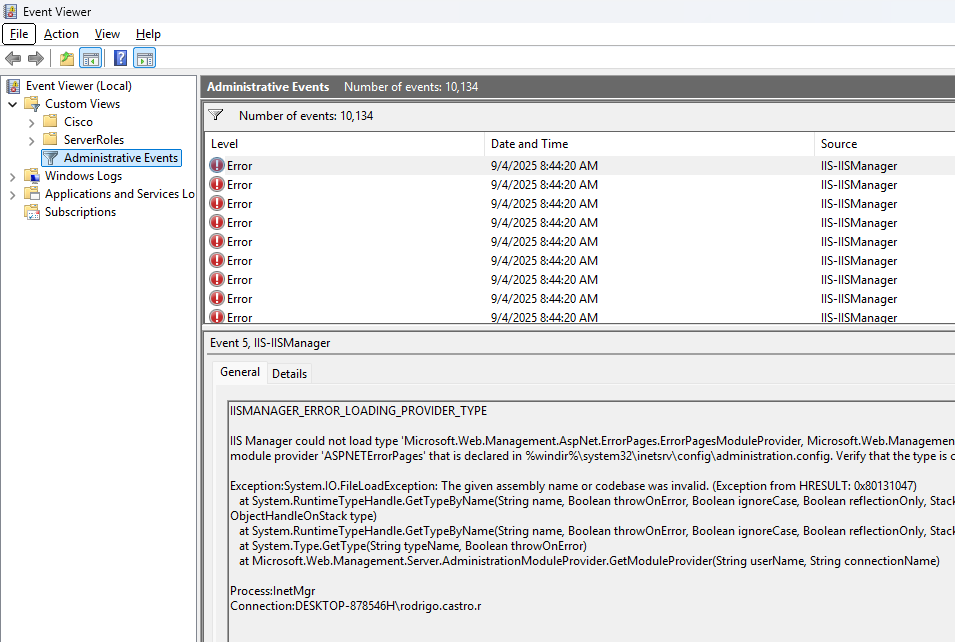
Task: Collapse the Custom Views node
Action: 13,104
